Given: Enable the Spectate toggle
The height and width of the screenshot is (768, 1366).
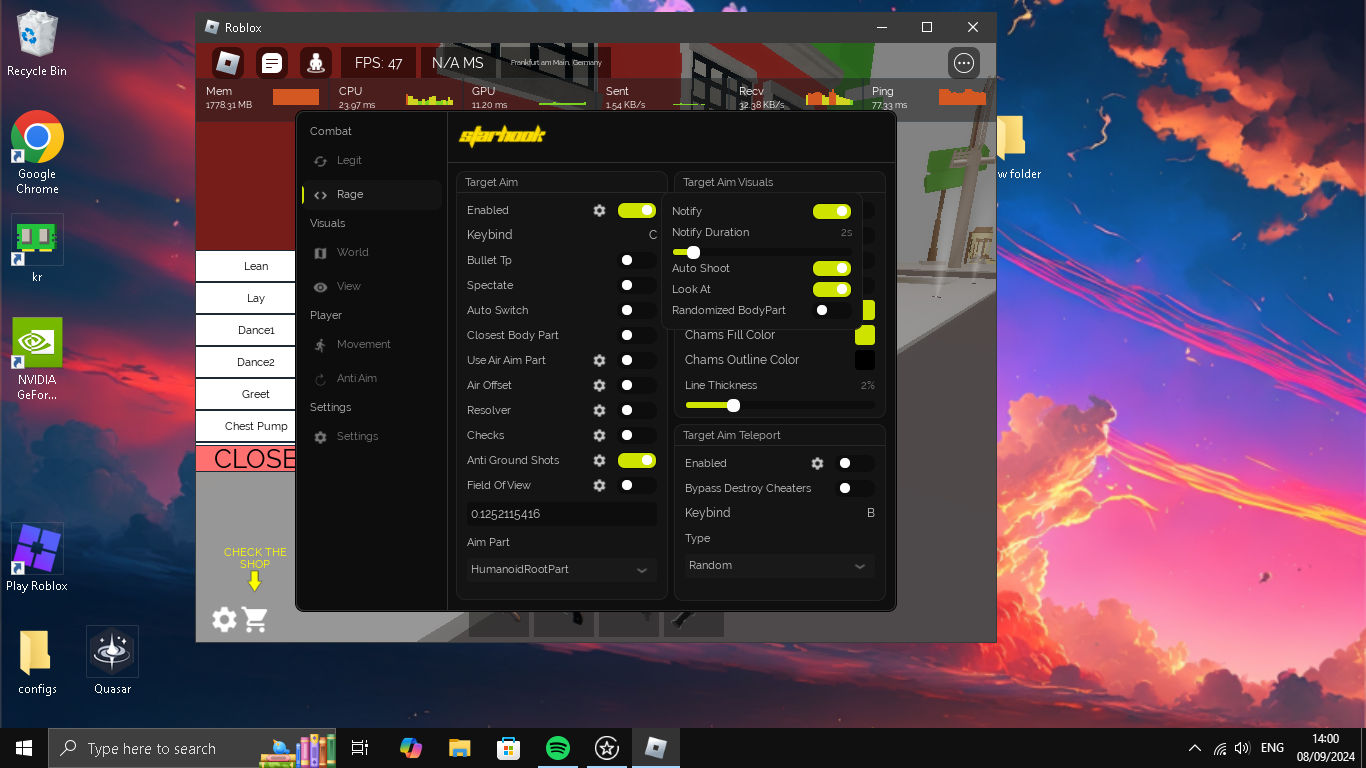Looking at the screenshot, I should pyautogui.click(x=636, y=285).
